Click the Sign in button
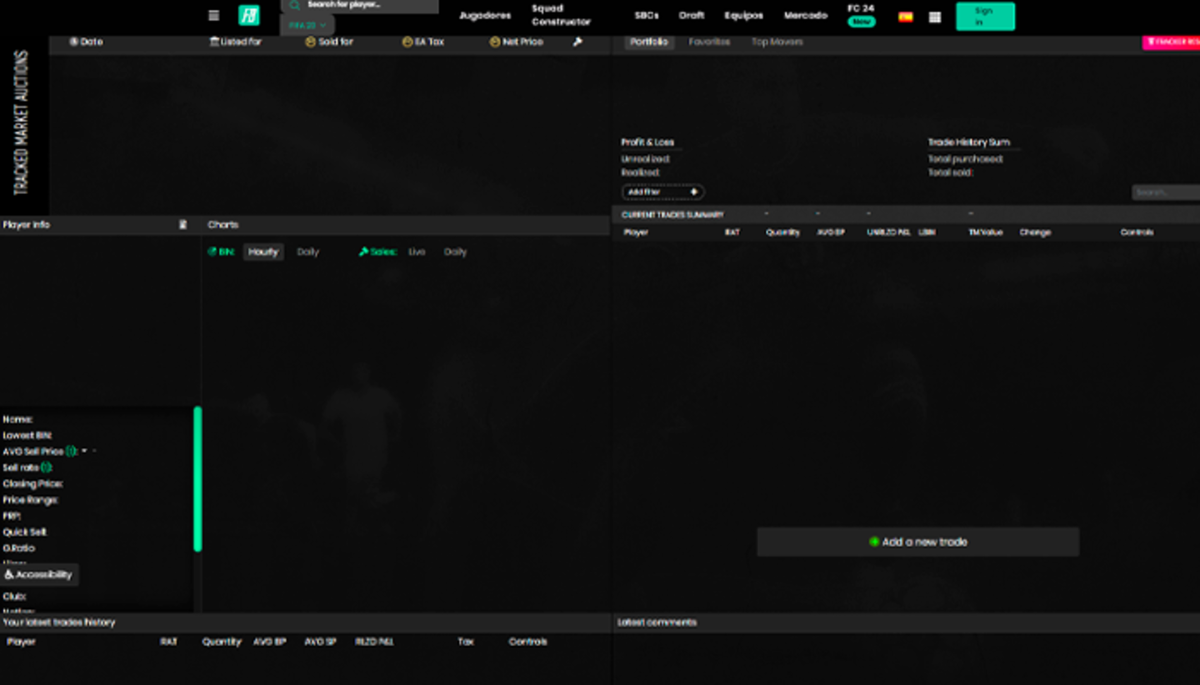This screenshot has width=1200, height=685. [984, 16]
